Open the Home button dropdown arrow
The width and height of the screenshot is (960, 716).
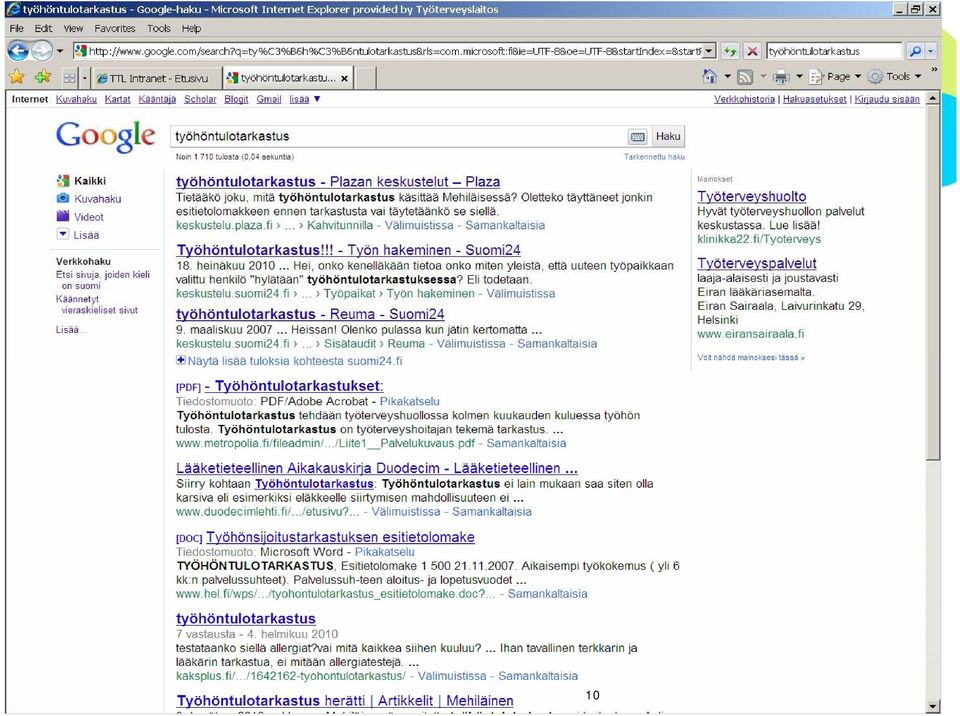point(727,77)
